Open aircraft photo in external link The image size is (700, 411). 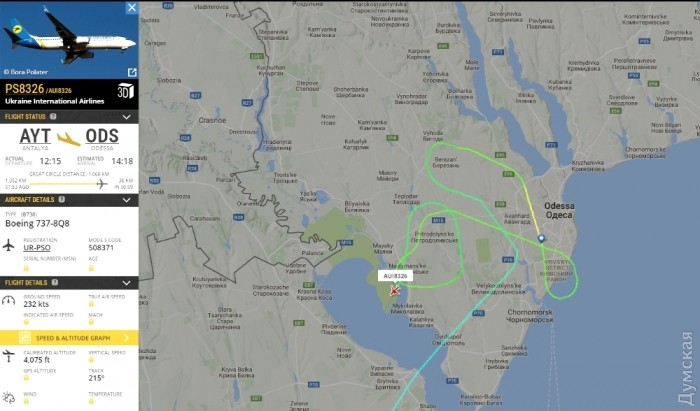click(x=132, y=72)
